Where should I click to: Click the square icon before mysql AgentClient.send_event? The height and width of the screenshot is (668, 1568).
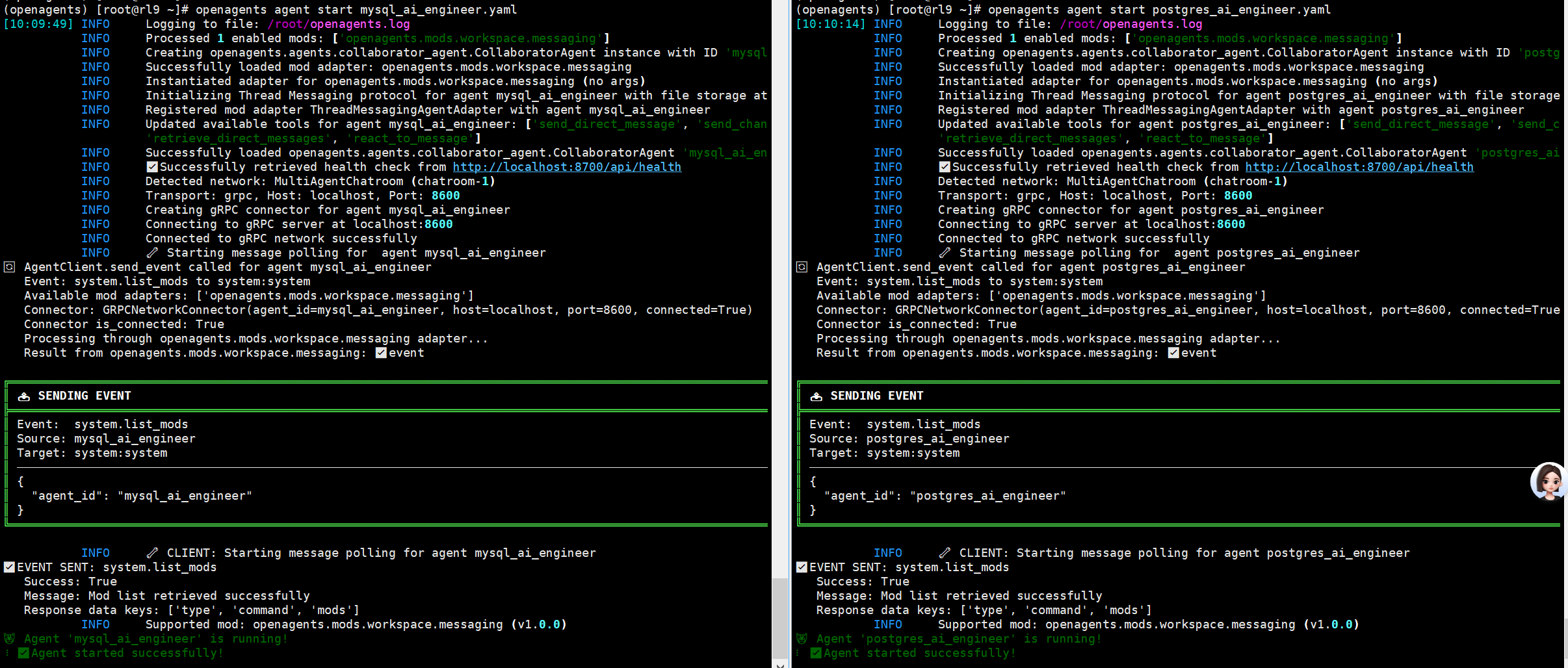[x=10, y=267]
